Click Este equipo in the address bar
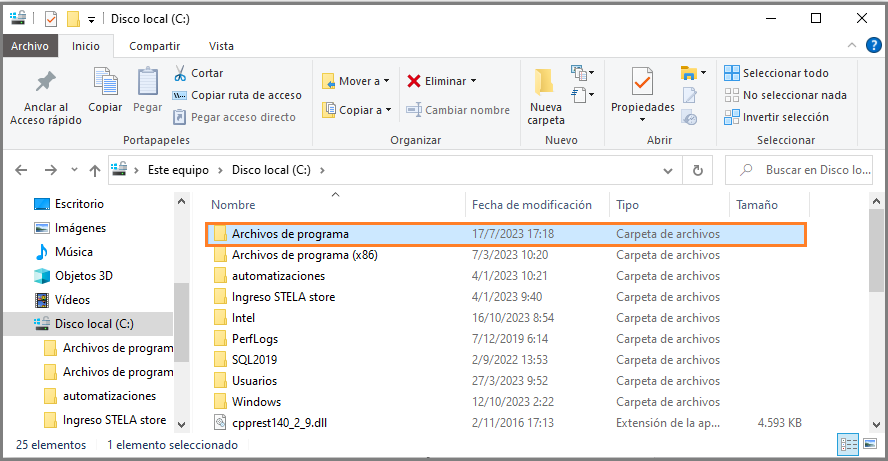Screen dimensions: 888x461 [x=178, y=170]
